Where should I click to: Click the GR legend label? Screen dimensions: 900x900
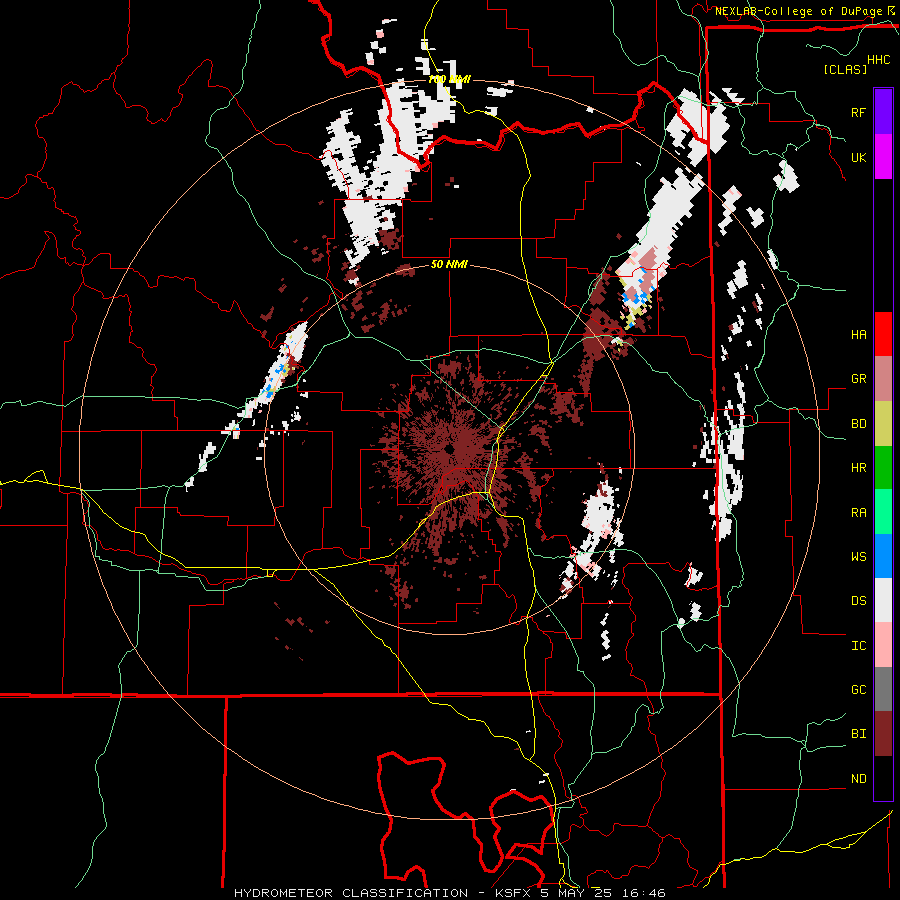pos(858,379)
